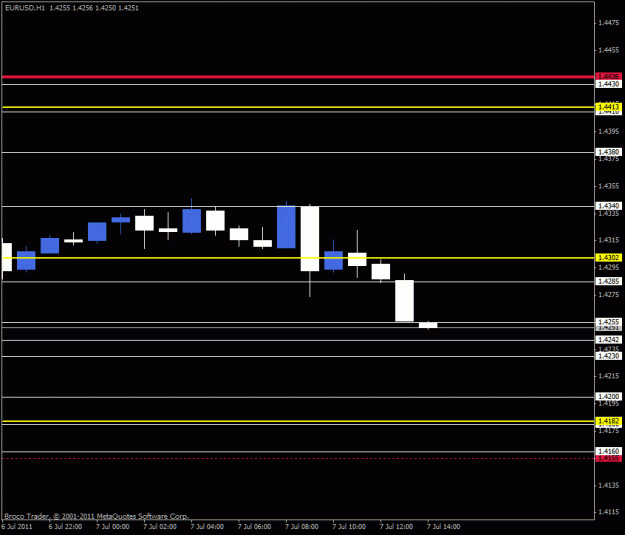
Task: Click the 1.4215 price scale value
Action: (x=609, y=376)
